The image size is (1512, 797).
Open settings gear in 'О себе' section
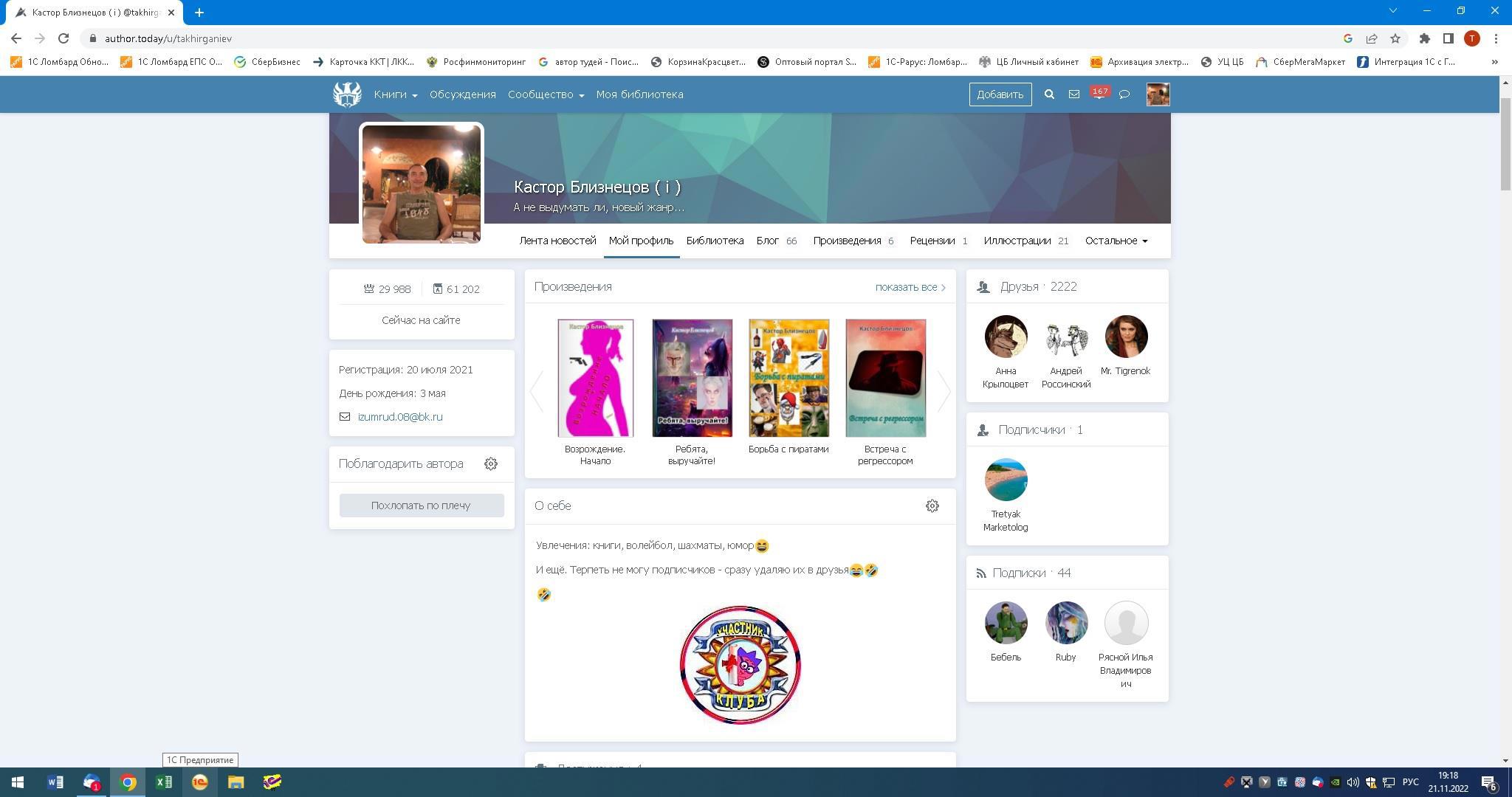coord(932,506)
